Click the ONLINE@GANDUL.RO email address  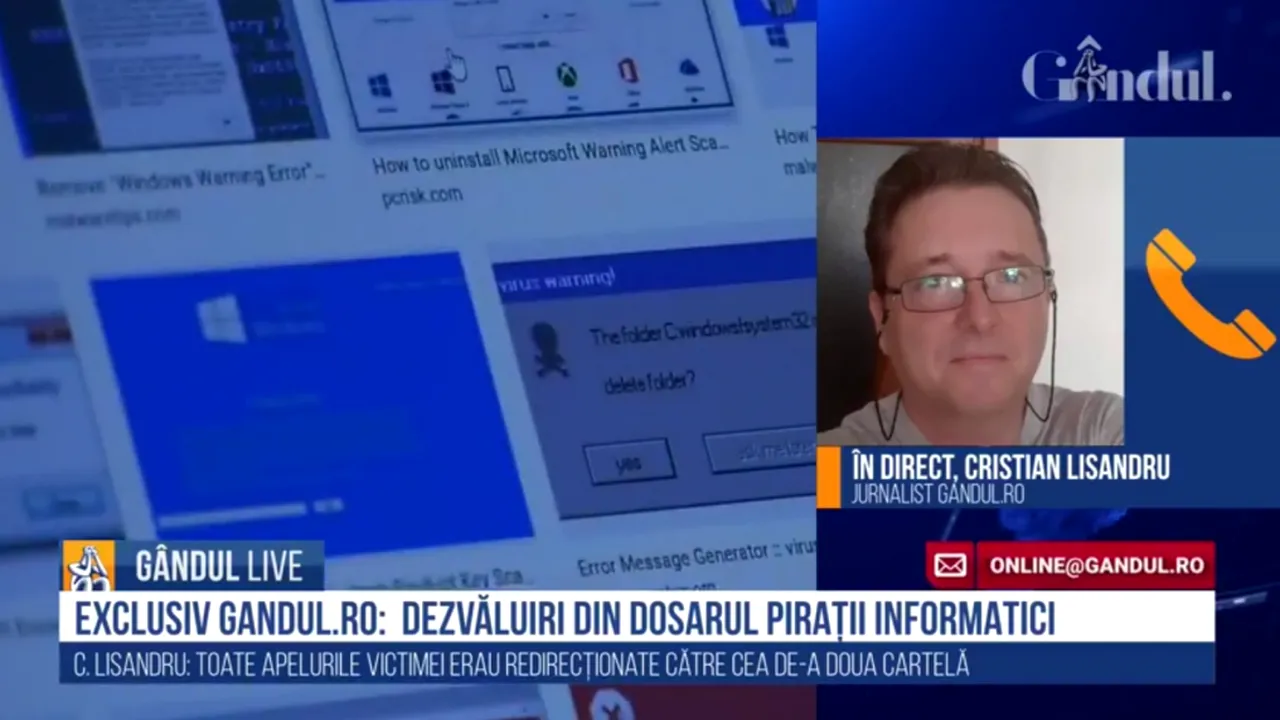point(1096,566)
